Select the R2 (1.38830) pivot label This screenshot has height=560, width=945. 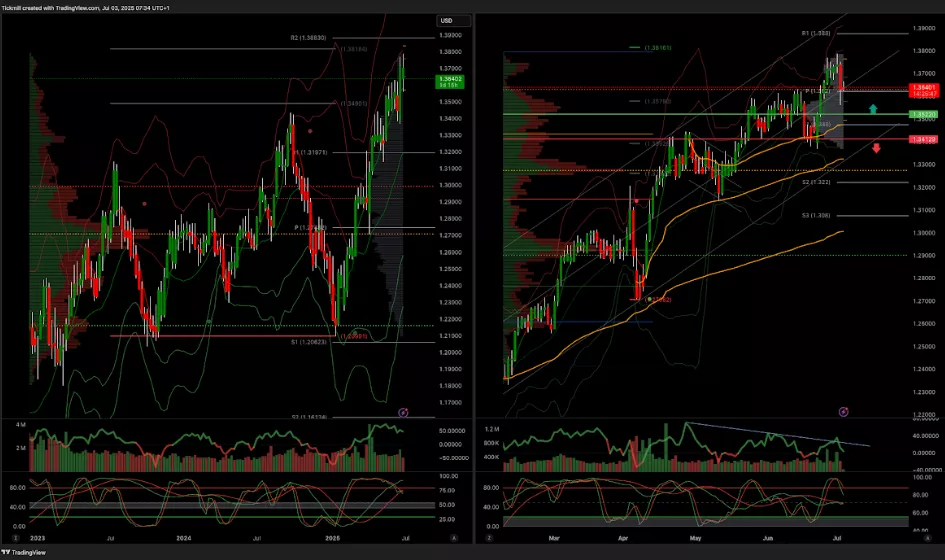(309, 38)
